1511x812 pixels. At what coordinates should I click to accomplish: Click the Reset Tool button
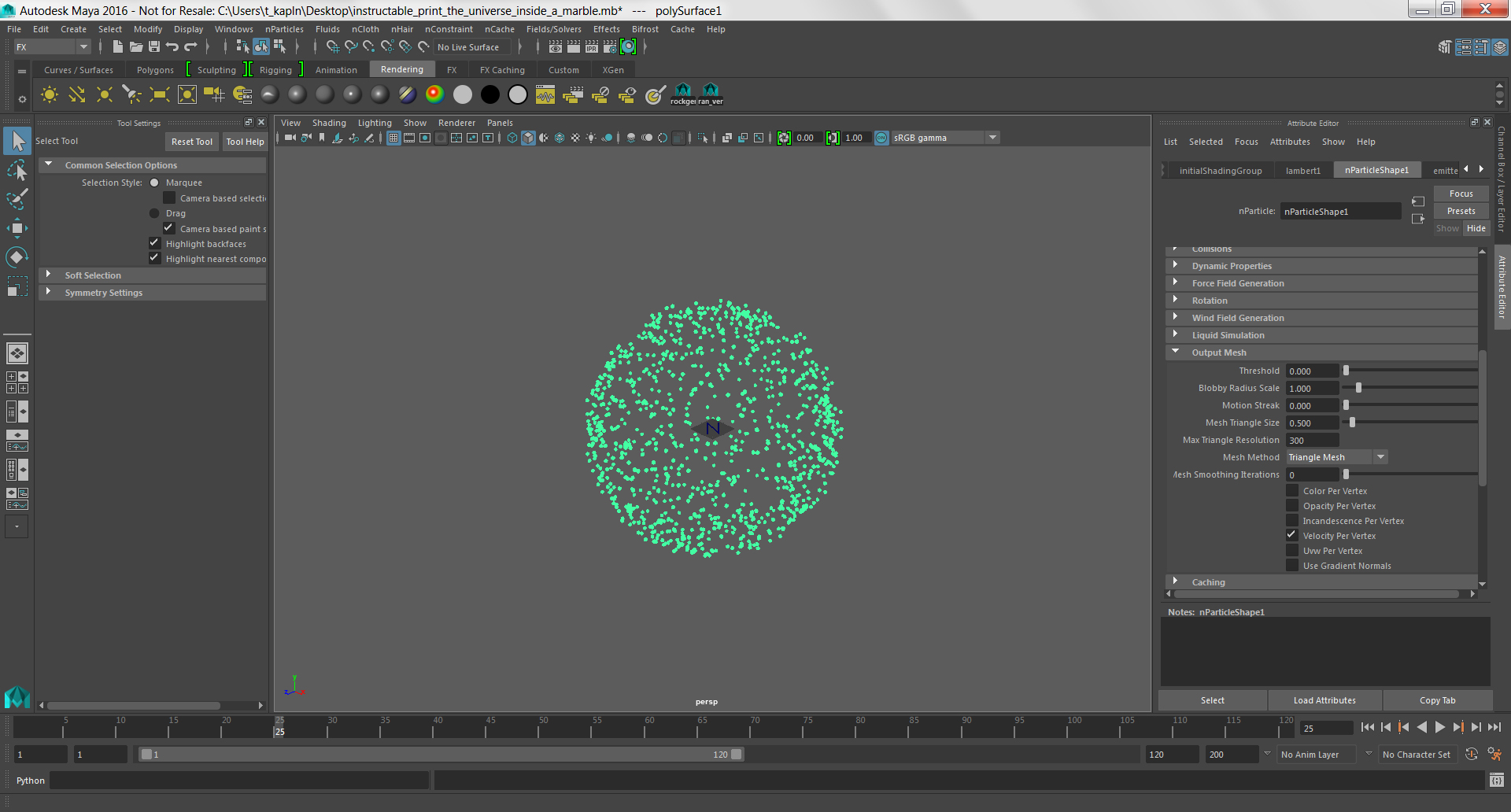pos(192,142)
